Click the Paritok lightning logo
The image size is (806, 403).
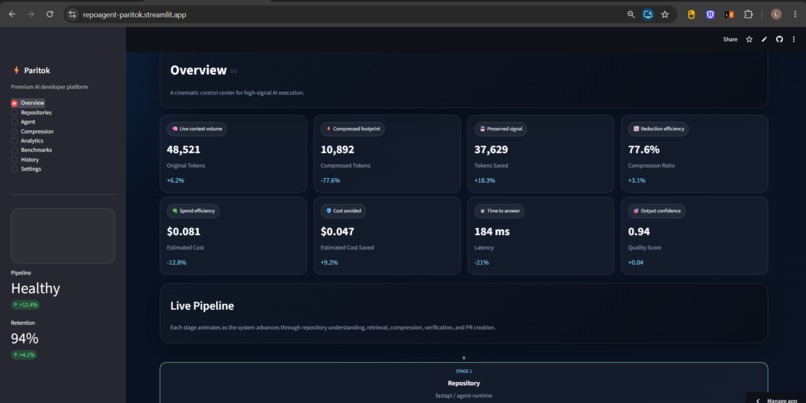tap(16, 70)
